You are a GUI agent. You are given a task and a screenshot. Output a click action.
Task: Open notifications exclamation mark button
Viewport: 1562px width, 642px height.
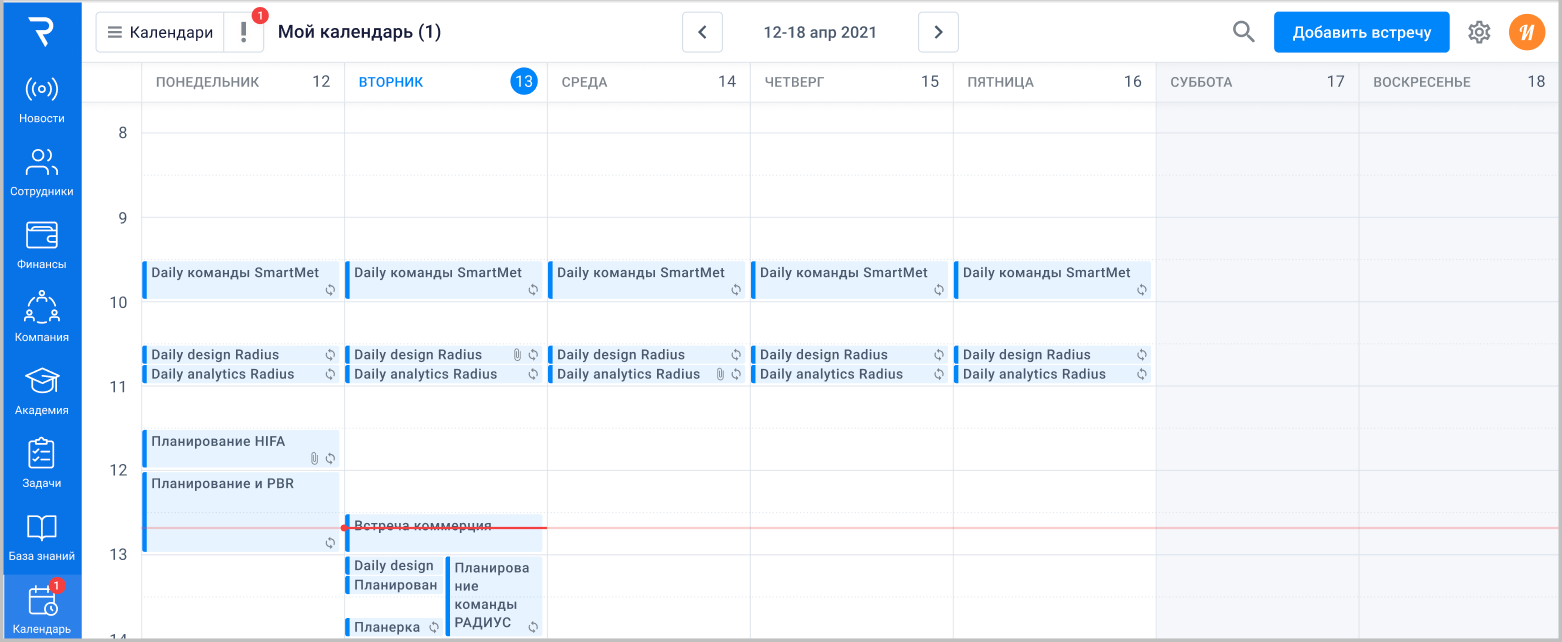point(244,32)
